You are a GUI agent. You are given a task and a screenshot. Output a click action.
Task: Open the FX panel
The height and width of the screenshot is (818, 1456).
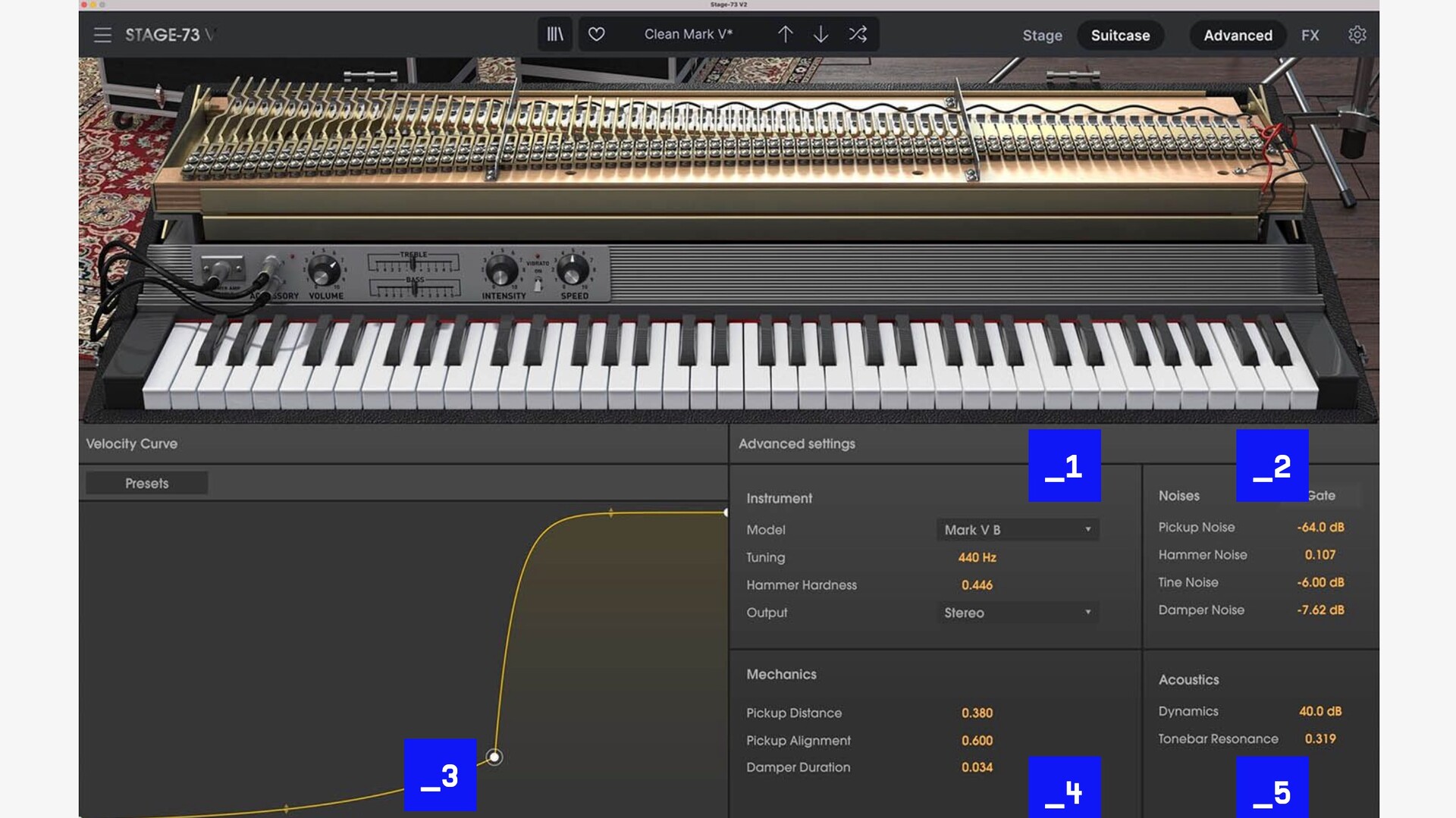[1310, 36]
